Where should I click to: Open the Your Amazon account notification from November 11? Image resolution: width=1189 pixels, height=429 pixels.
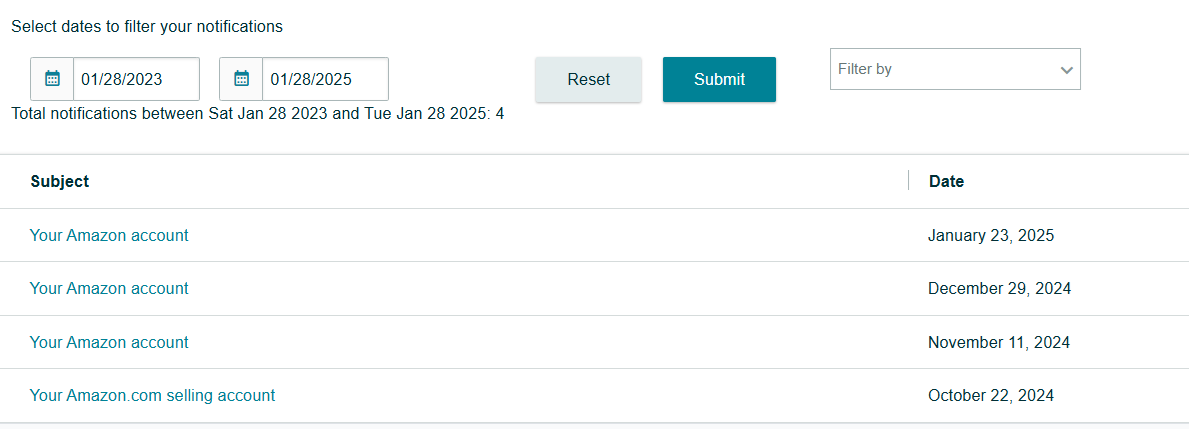[109, 342]
